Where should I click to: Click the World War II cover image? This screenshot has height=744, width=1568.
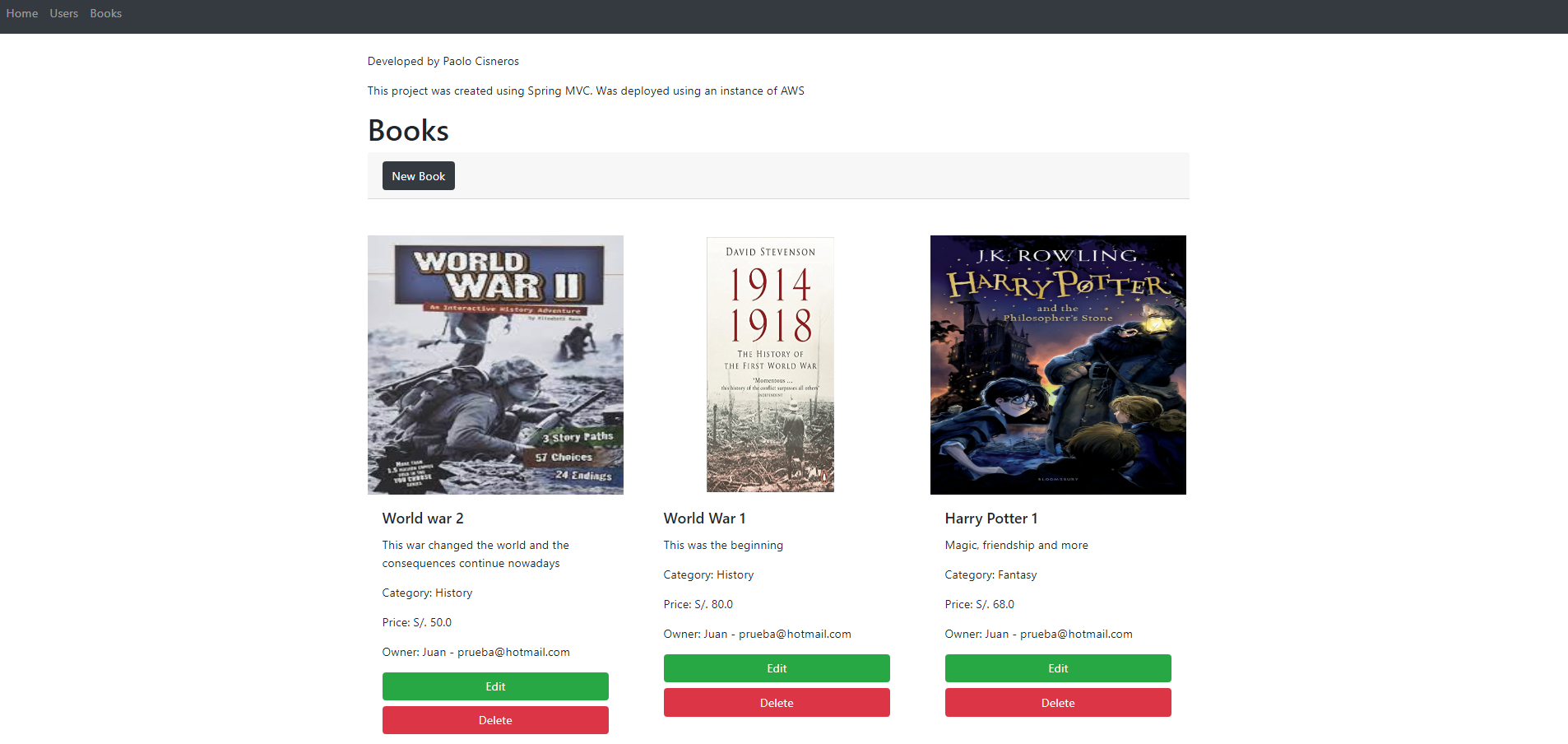coord(495,365)
